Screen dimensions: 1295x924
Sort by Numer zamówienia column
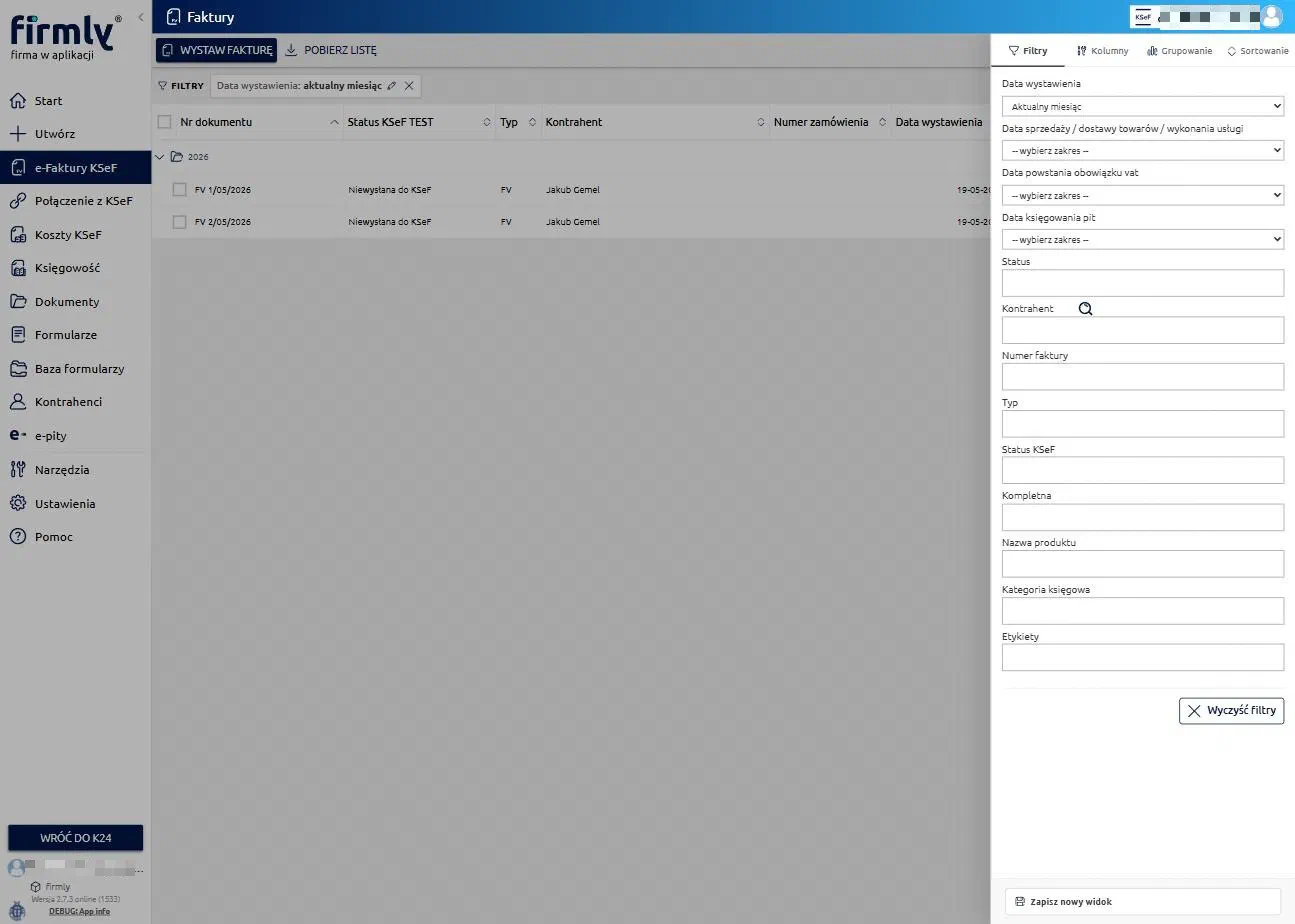(x=882, y=122)
